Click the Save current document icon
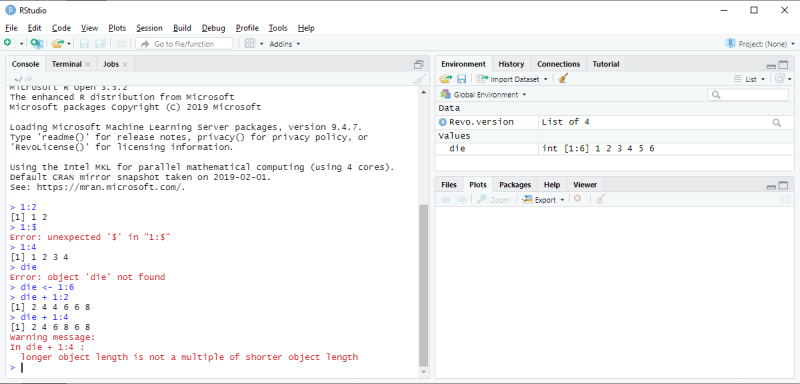Viewport: 800px width, 384px height. [x=85, y=44]
